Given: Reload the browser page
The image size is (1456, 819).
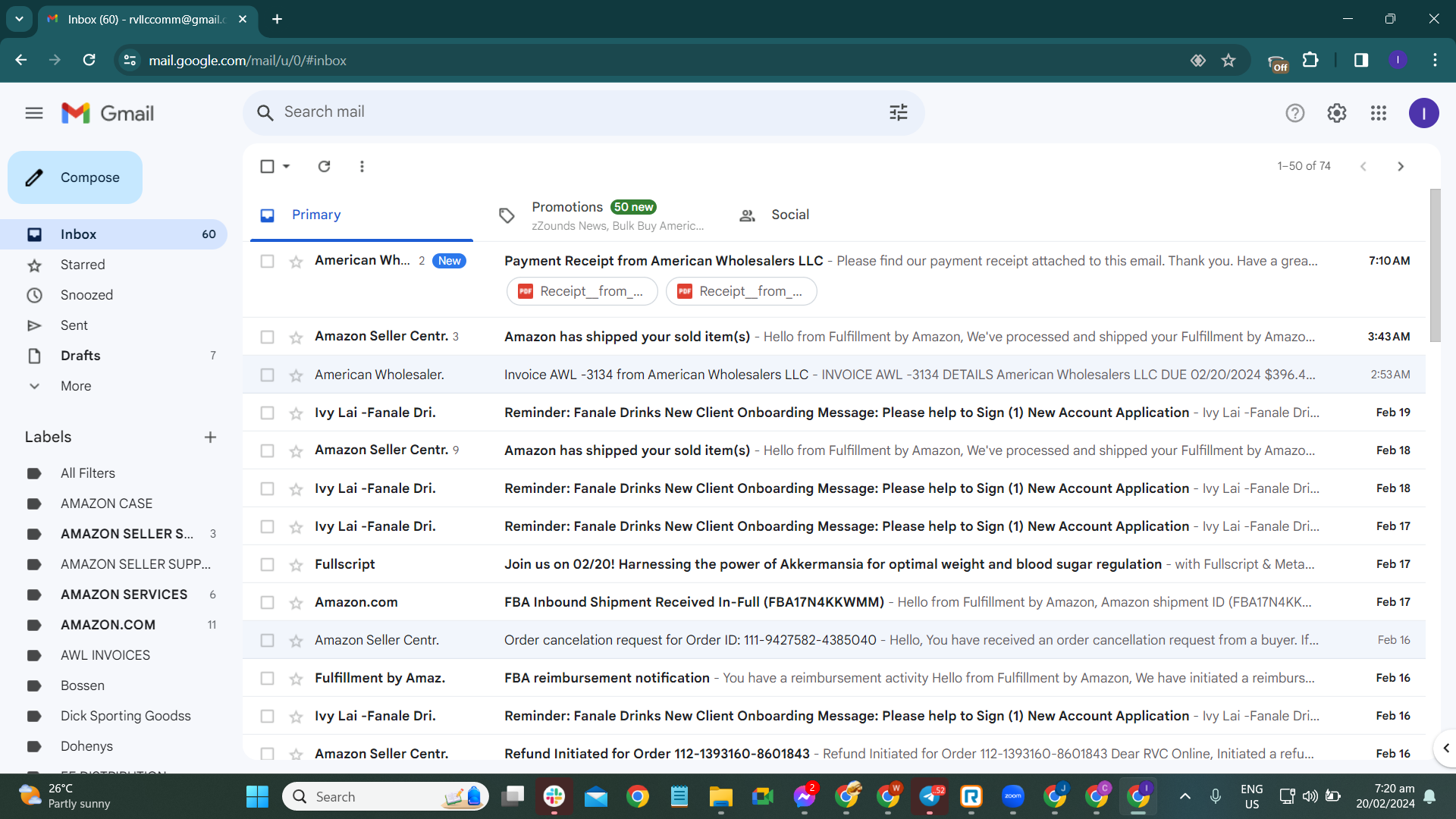Looking at the screenshot, I should 89,60.
